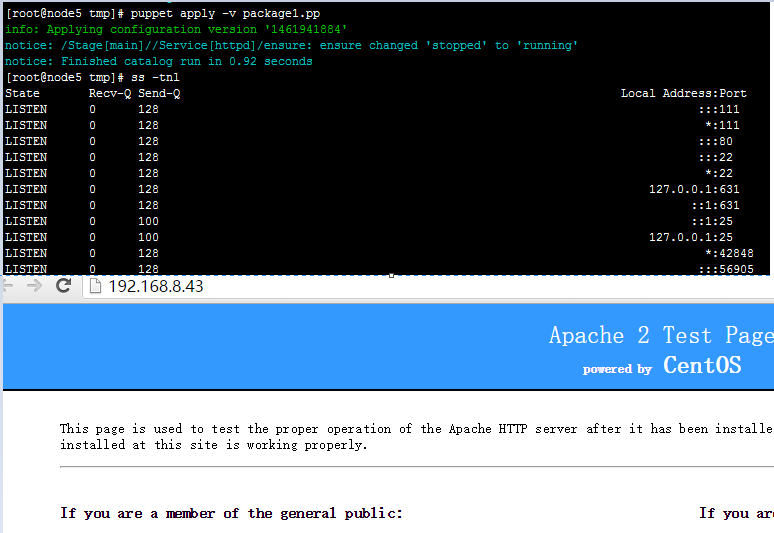Click 'info: Applying configuration version' line
The height and width of the screenshot is (533, 774).
pos(176,29)
